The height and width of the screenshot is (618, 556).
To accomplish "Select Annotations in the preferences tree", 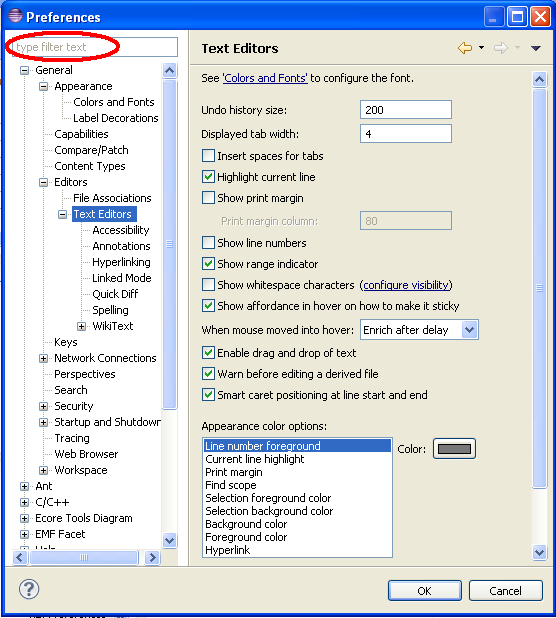I will (x=121, y=246).
